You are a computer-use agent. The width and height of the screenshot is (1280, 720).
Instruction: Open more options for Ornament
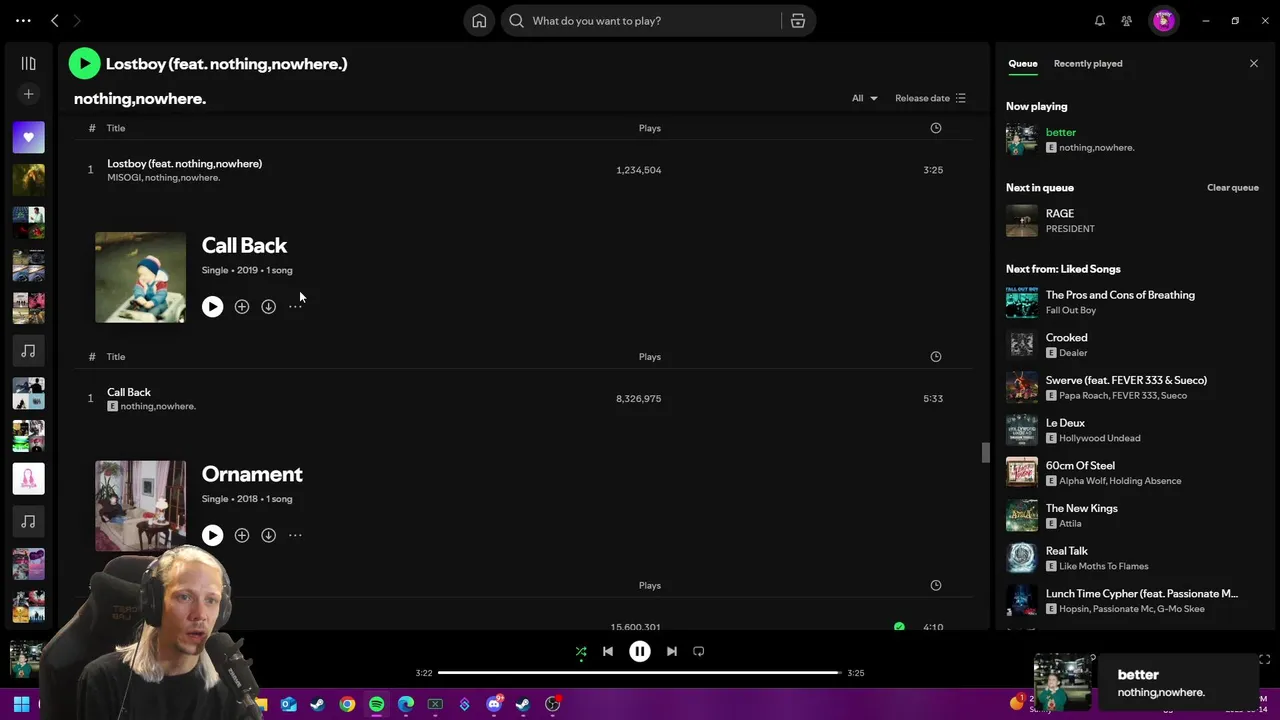pyautogui.click(x=295, y=536)
